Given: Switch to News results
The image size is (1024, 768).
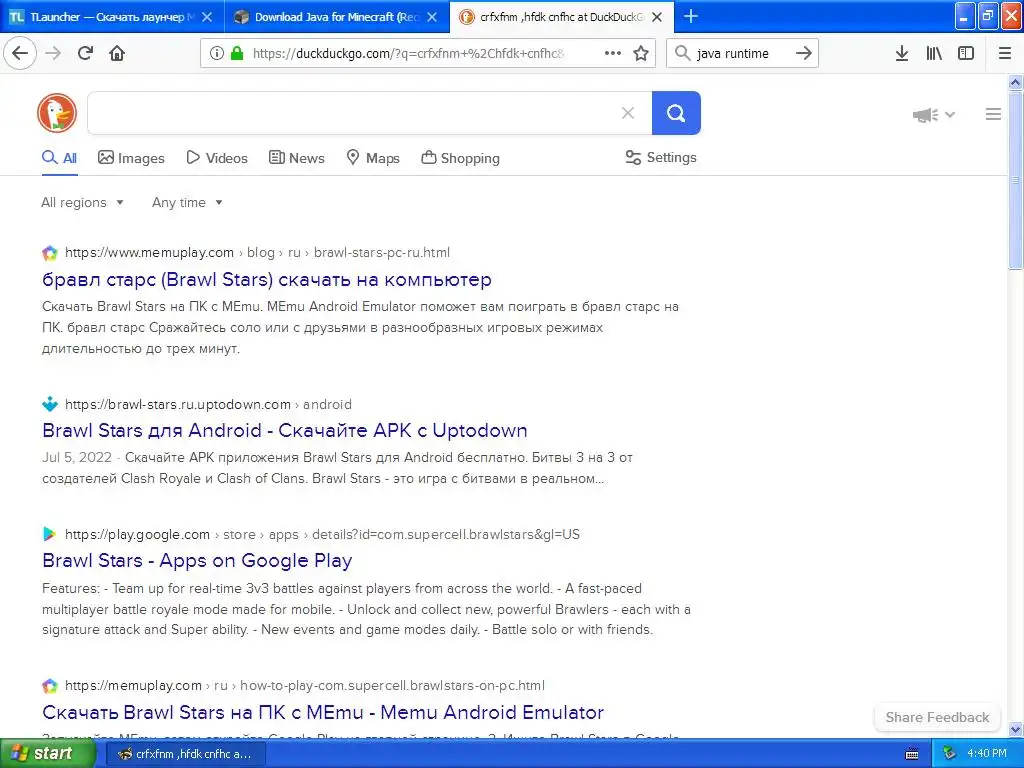Looking at the screenshot, I should tap(296, 158).
